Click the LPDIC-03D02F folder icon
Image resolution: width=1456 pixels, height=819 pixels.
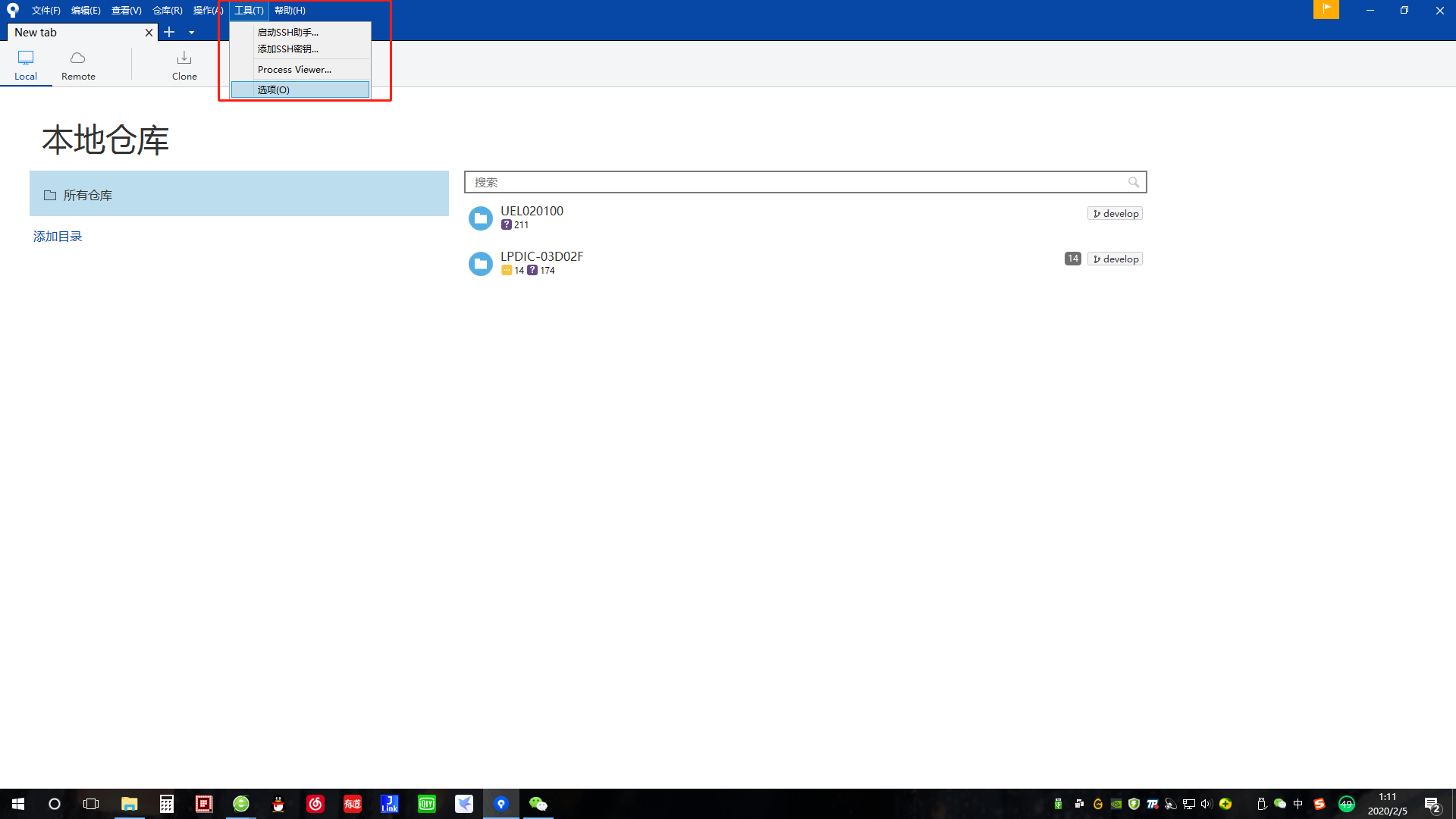coord(480,264)
